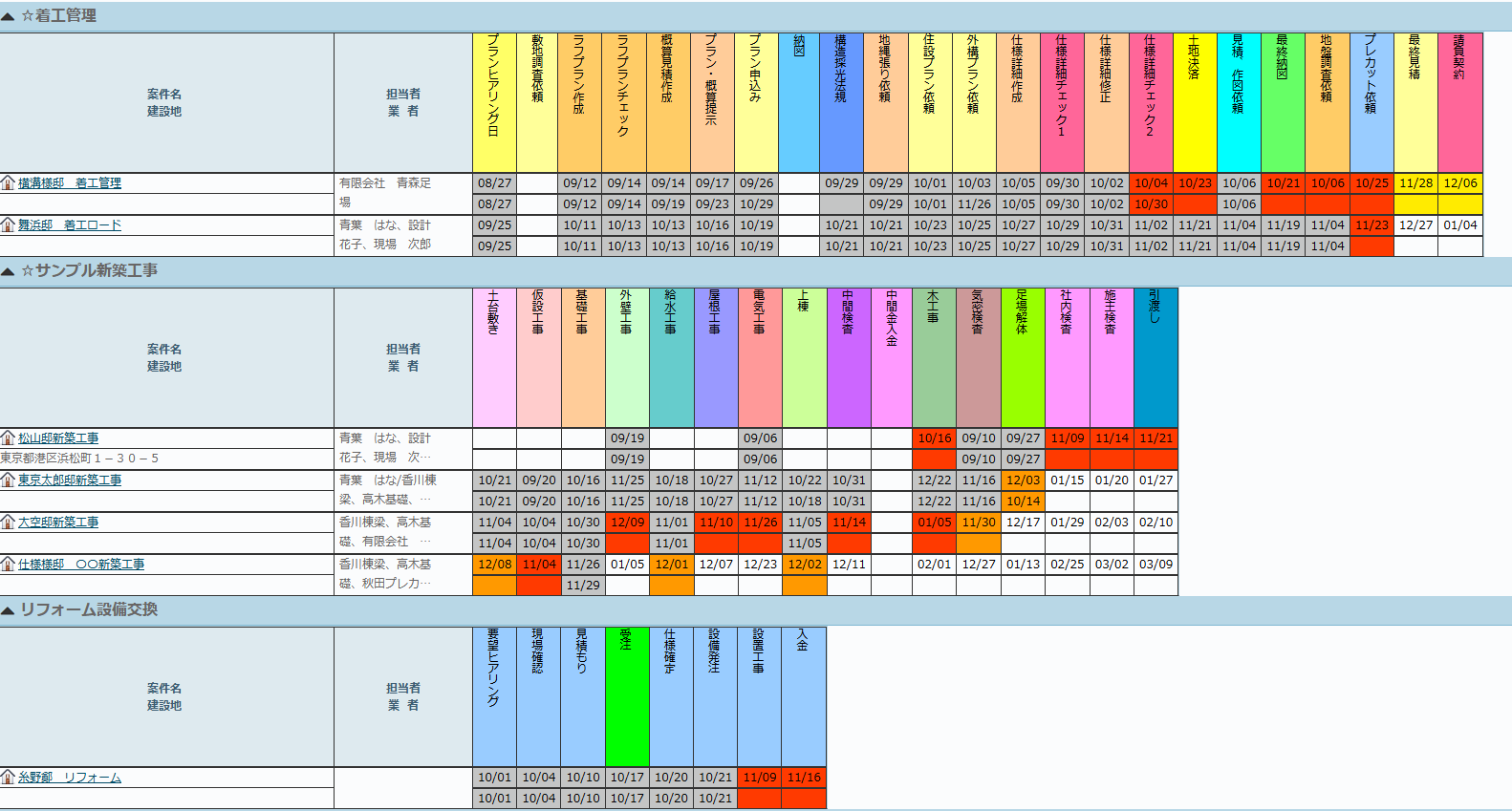1512x811 pixels.
Task: Select the pink 請負契約 column header
Action: [1459, 102]
